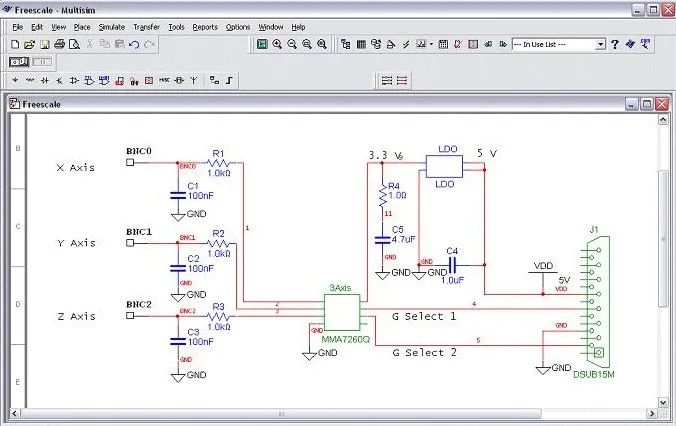Viewport: 676px width, 426px height.
Task: Zoom in with the plus magnifier
Action: 277,44
